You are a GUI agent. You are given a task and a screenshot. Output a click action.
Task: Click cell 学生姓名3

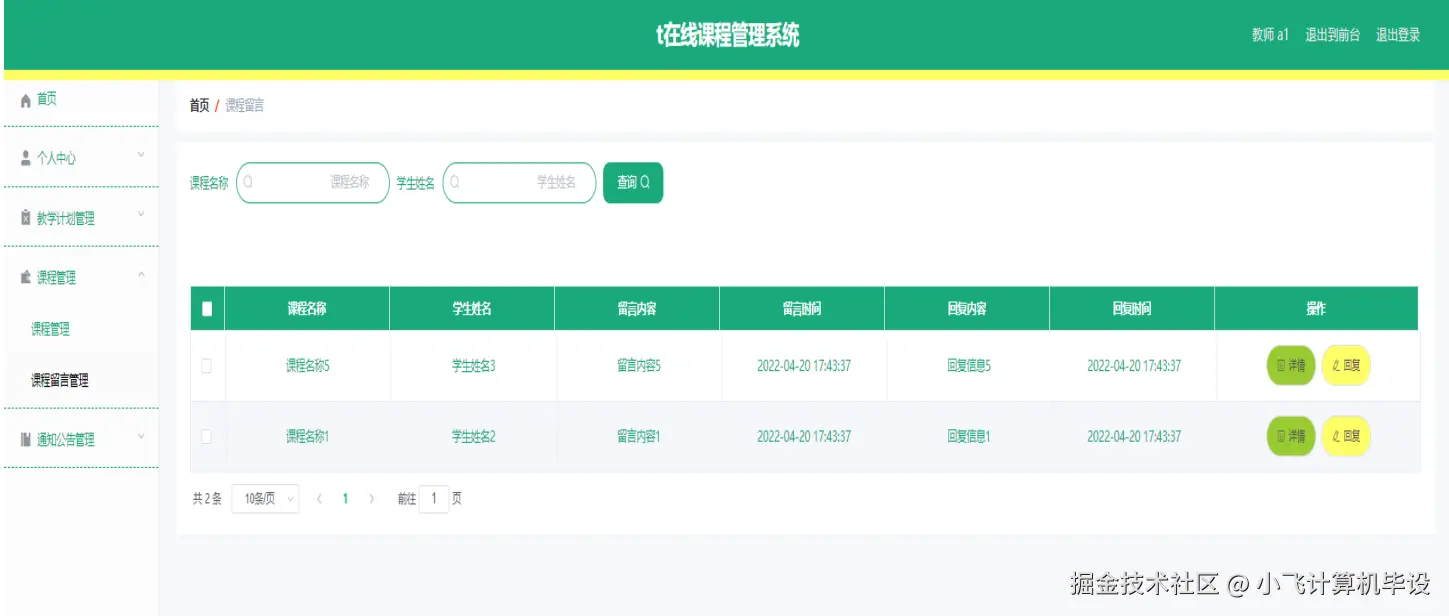click(473, 366)
